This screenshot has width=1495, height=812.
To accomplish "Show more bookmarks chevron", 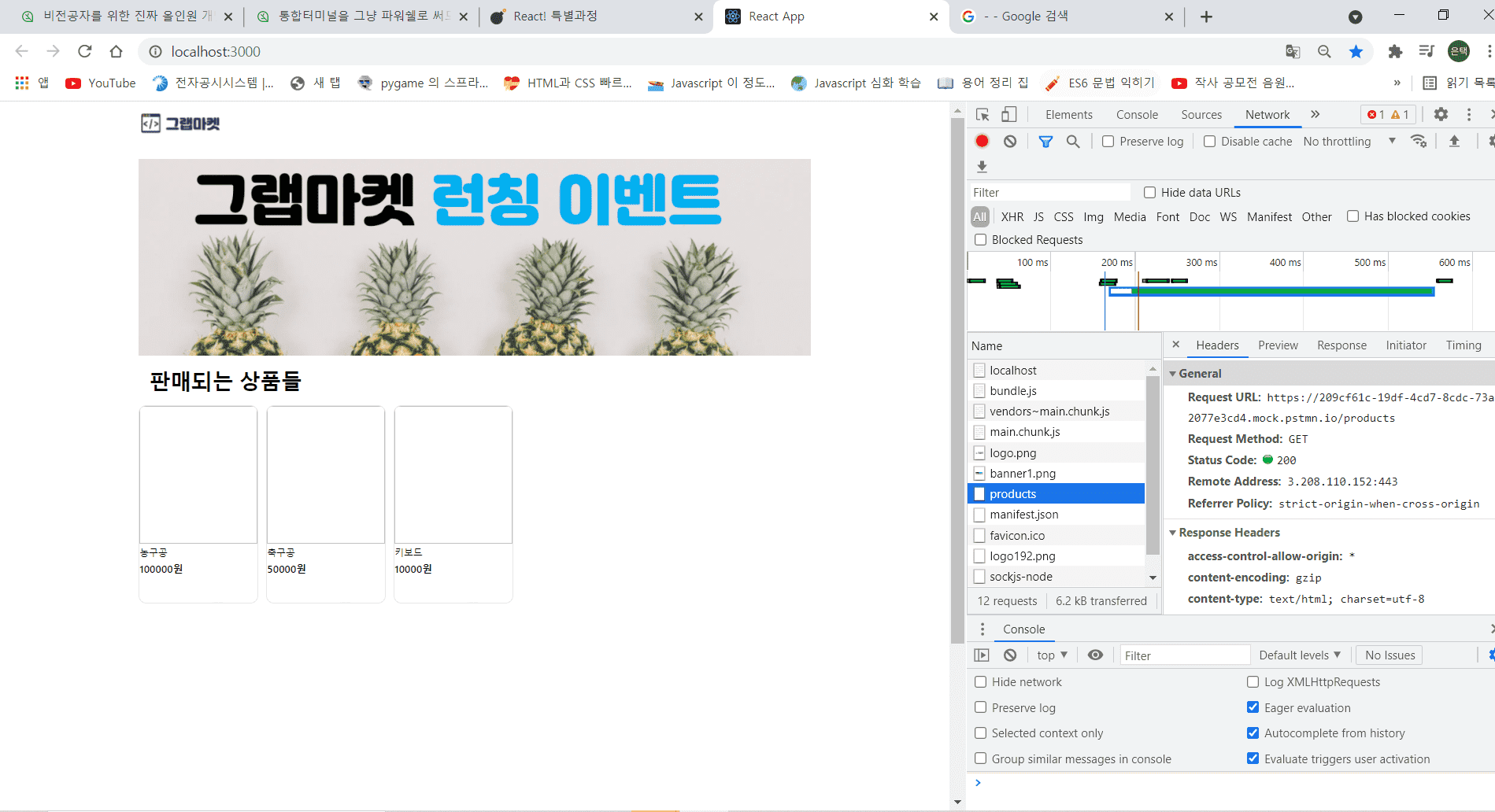I will click(x=1397, y=83).
